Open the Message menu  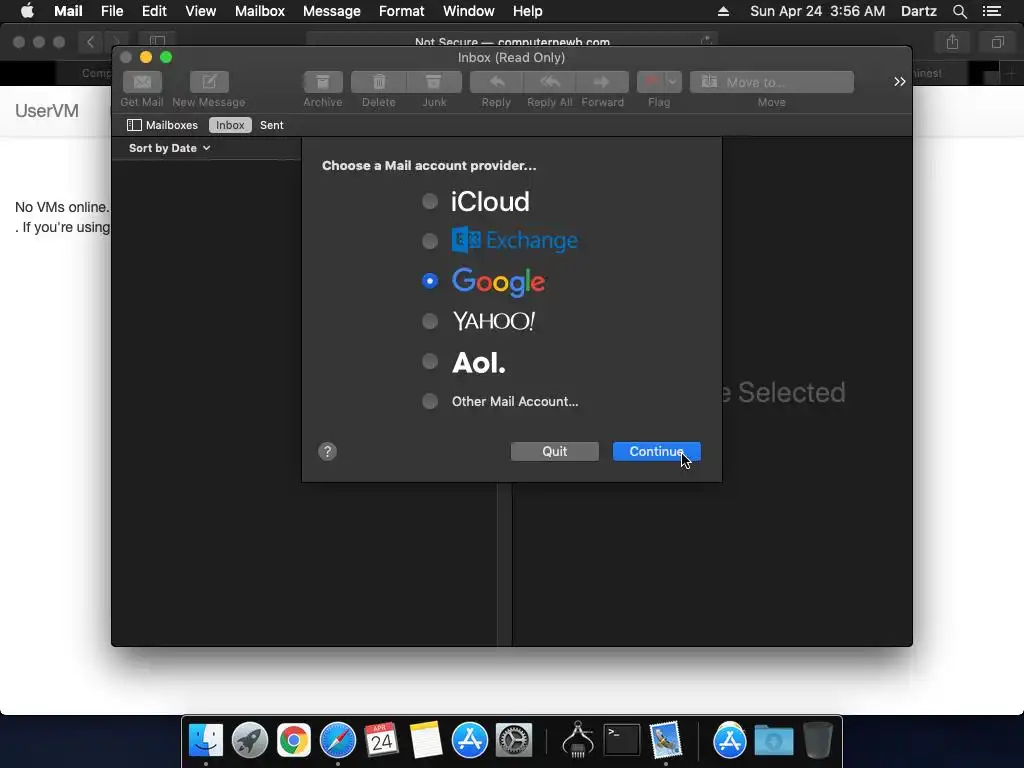[x=332, y=11]
